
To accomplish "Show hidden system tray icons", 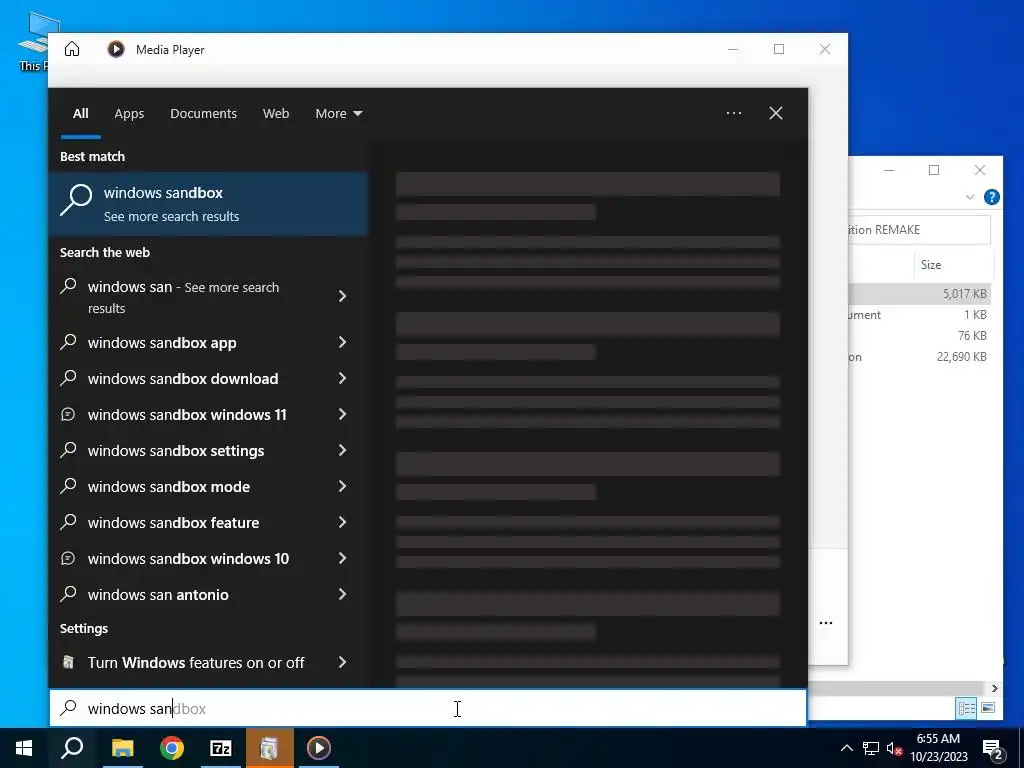I will (x=846, y=748).
